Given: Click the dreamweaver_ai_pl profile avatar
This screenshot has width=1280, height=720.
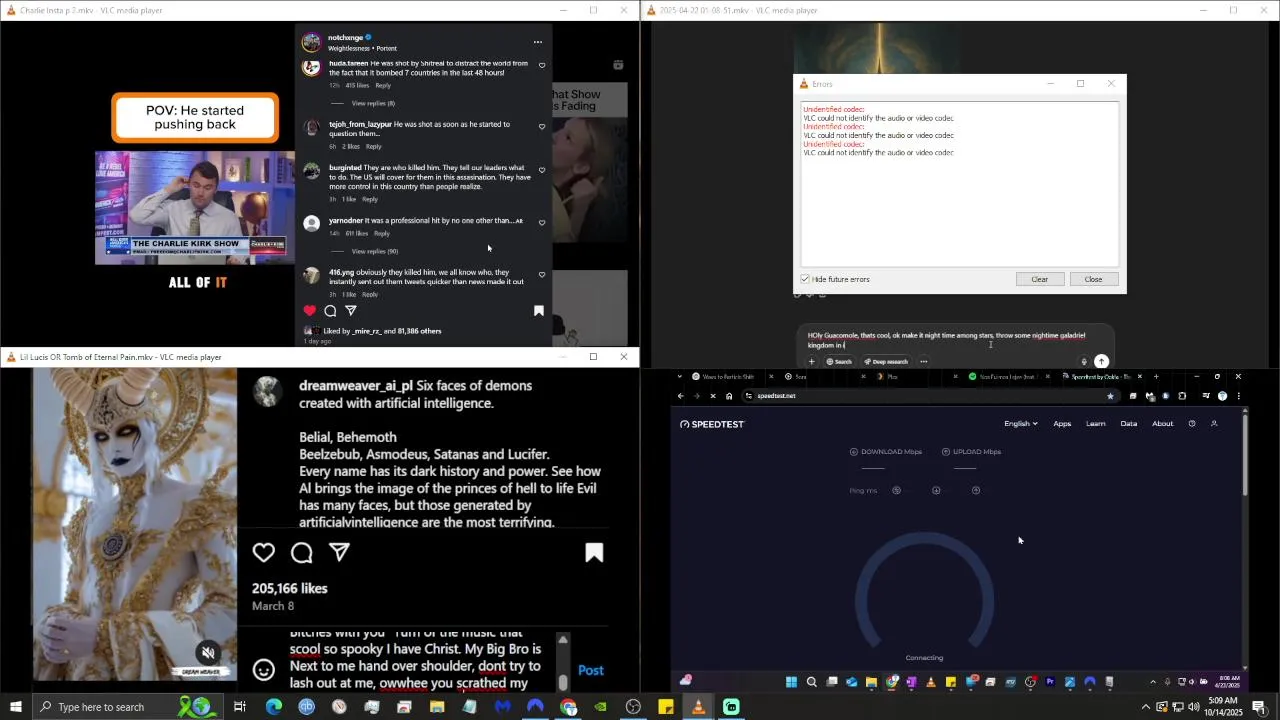Looking at the screenshot, I should [x=267, y=392].
